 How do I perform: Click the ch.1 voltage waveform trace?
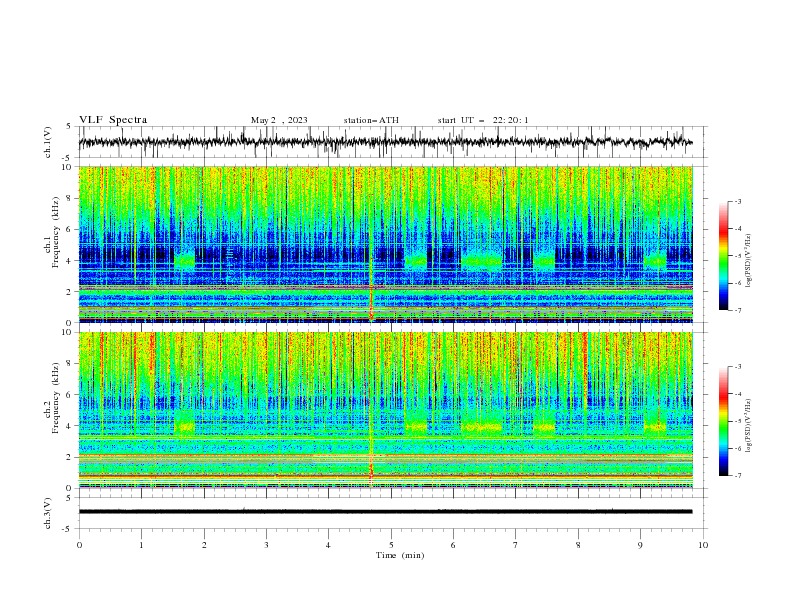tap(385, 142)
